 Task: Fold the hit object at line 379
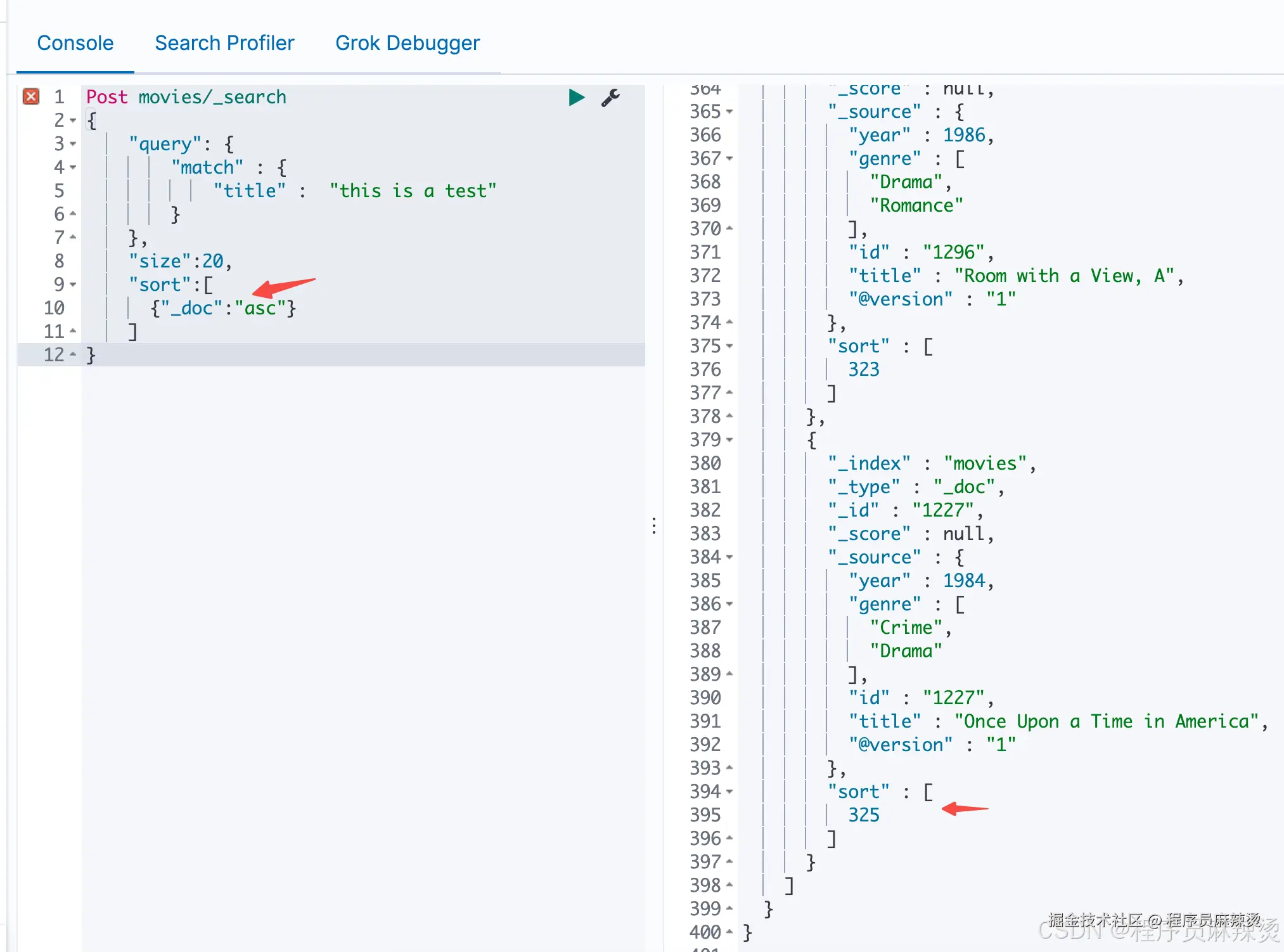click(729, 440)
